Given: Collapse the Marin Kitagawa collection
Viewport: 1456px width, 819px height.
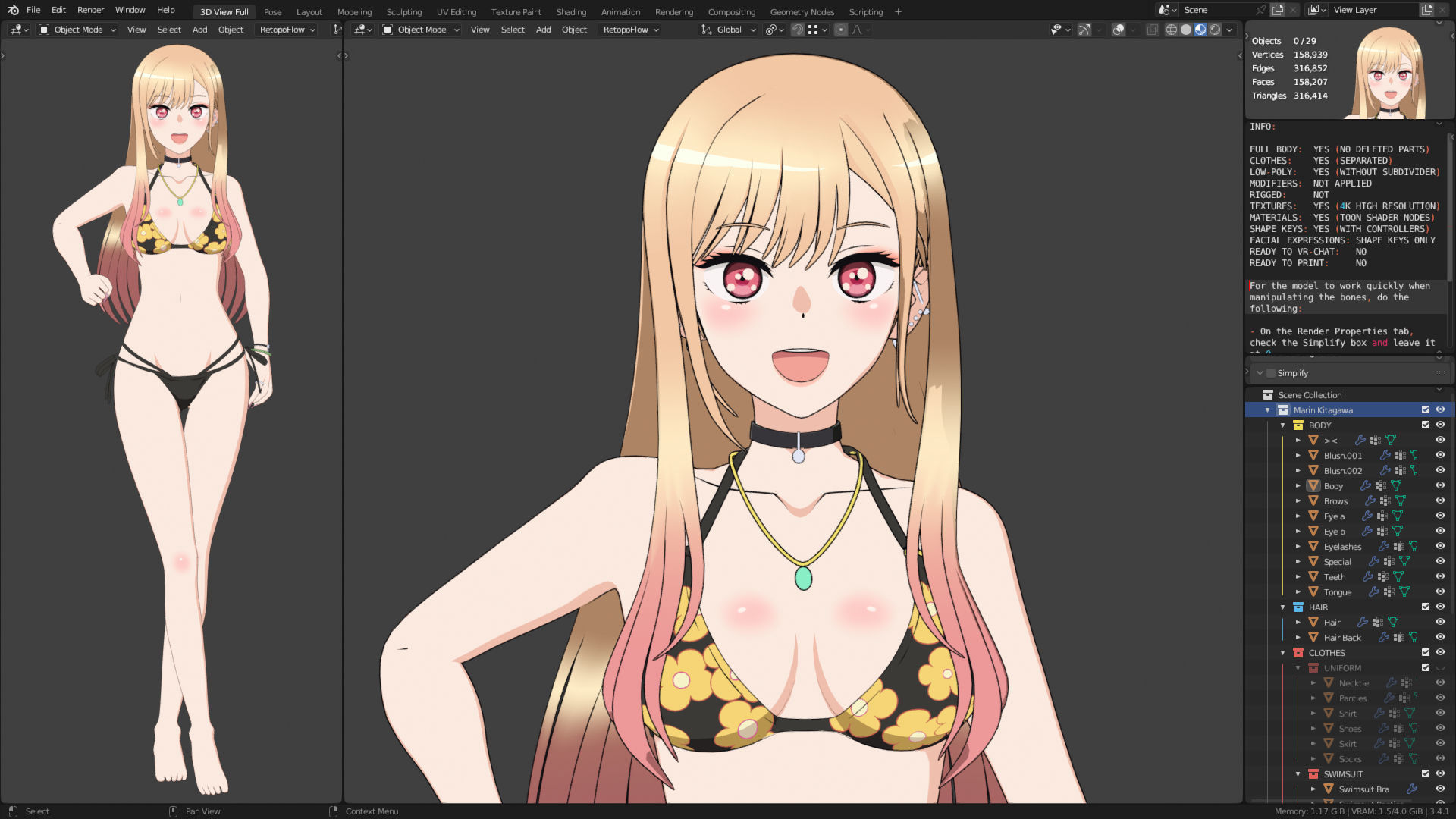Looking at the screenshot, I should 1267,409.
